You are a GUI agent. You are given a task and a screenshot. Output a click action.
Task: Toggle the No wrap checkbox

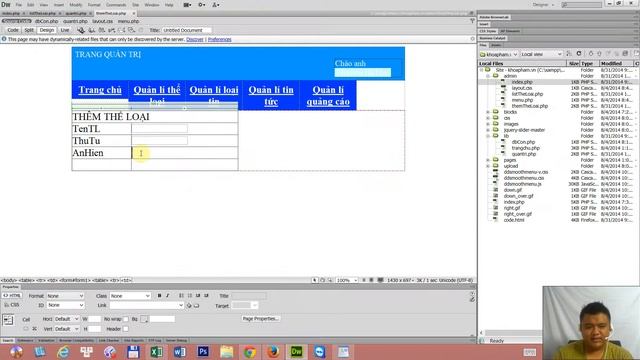click(x=126, y=319)
